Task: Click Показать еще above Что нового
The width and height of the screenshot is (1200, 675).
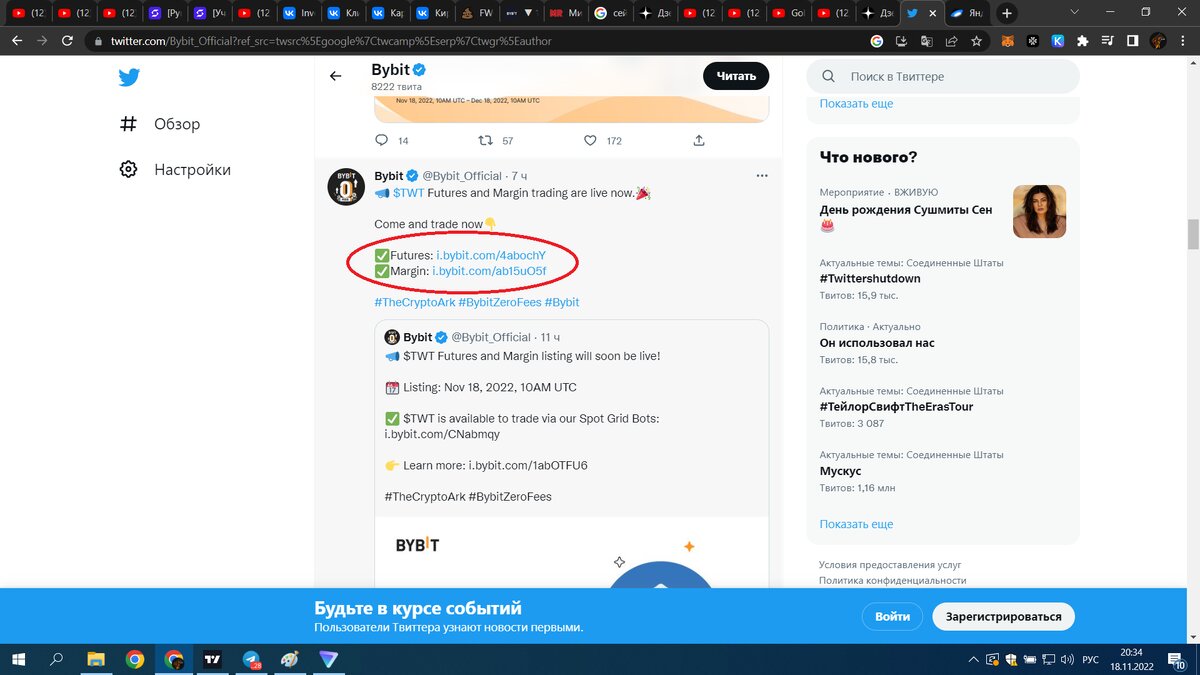Action: point(856,104)
